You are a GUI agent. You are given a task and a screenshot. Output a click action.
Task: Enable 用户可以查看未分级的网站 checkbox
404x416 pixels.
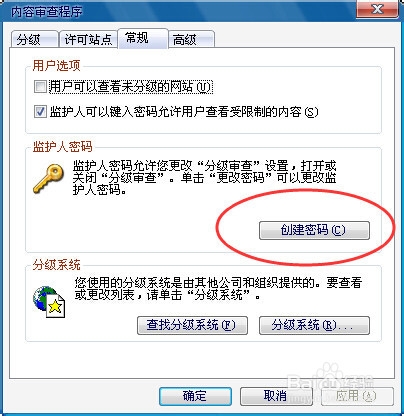(40, 87)
